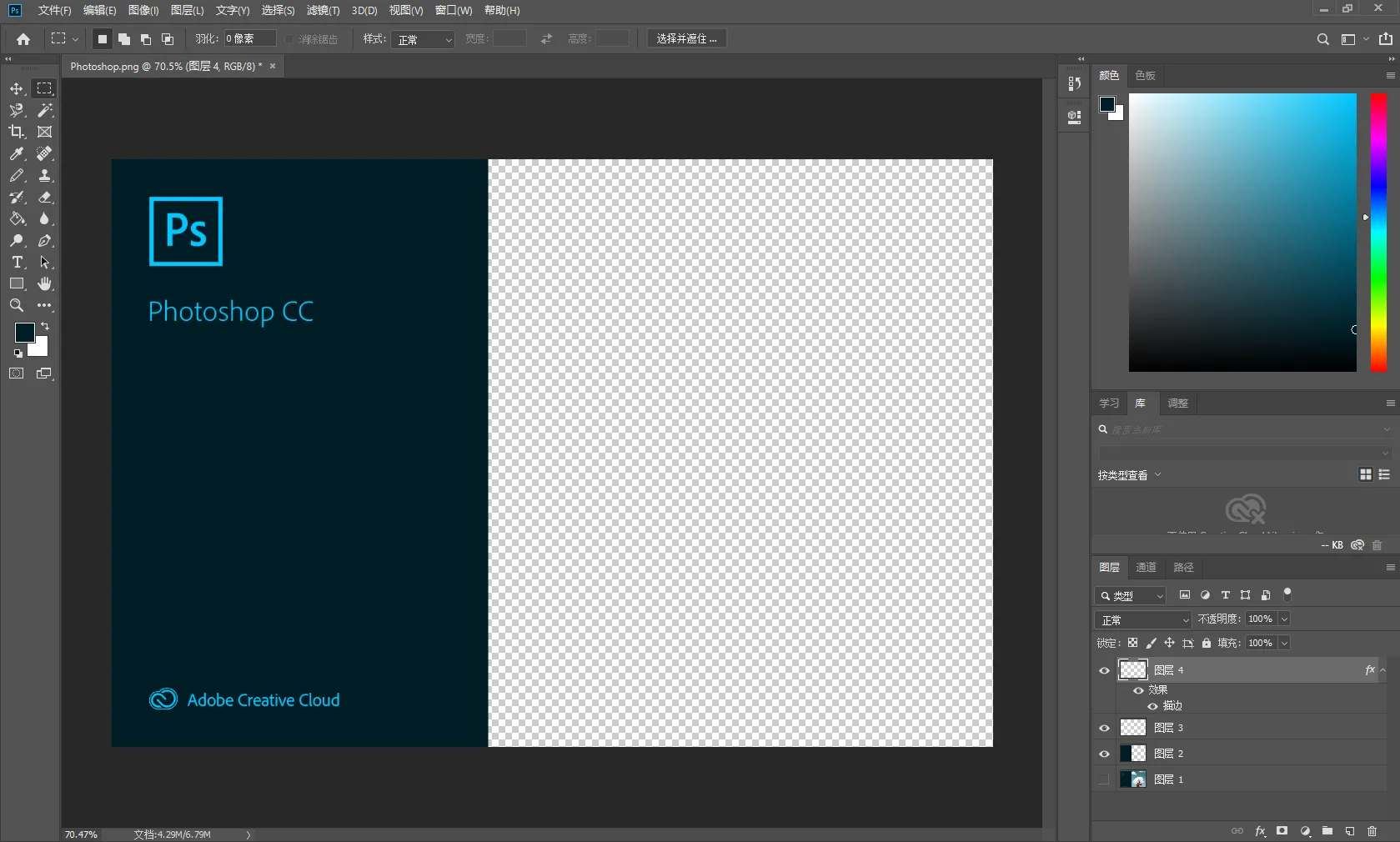Toggle visibility of 效果 effects row
The height and width of the screenshot is (842, 1400).
point(1138,690)
